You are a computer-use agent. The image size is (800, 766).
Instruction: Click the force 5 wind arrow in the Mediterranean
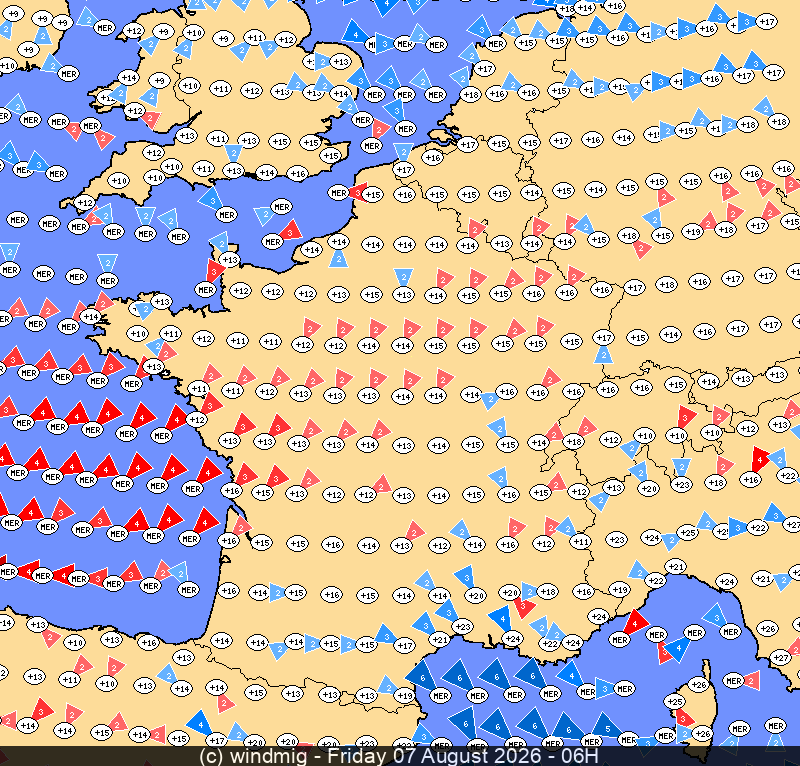pos(605,726)
